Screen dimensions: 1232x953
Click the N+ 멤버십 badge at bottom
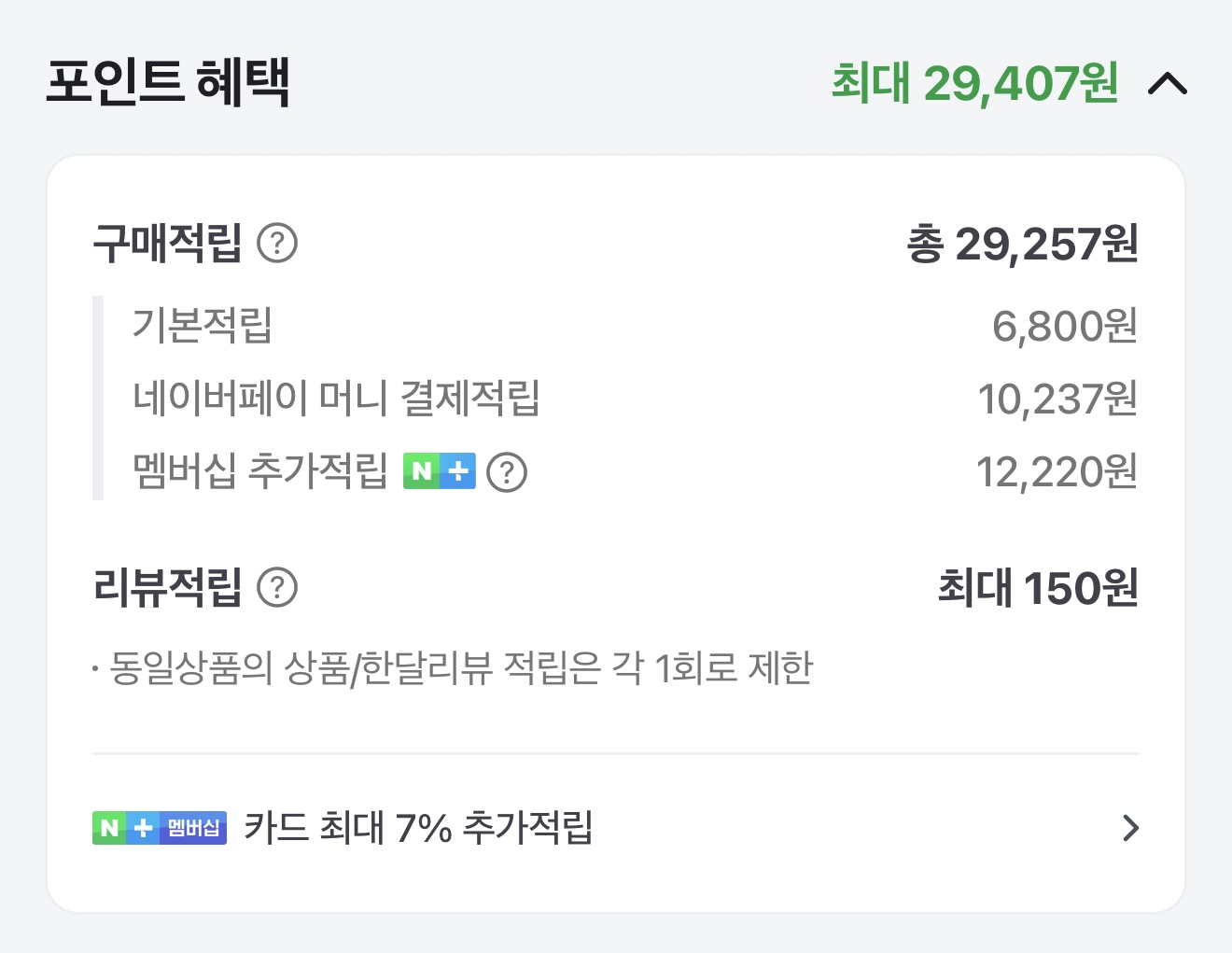pyautogui.click(x=160, y=828)
